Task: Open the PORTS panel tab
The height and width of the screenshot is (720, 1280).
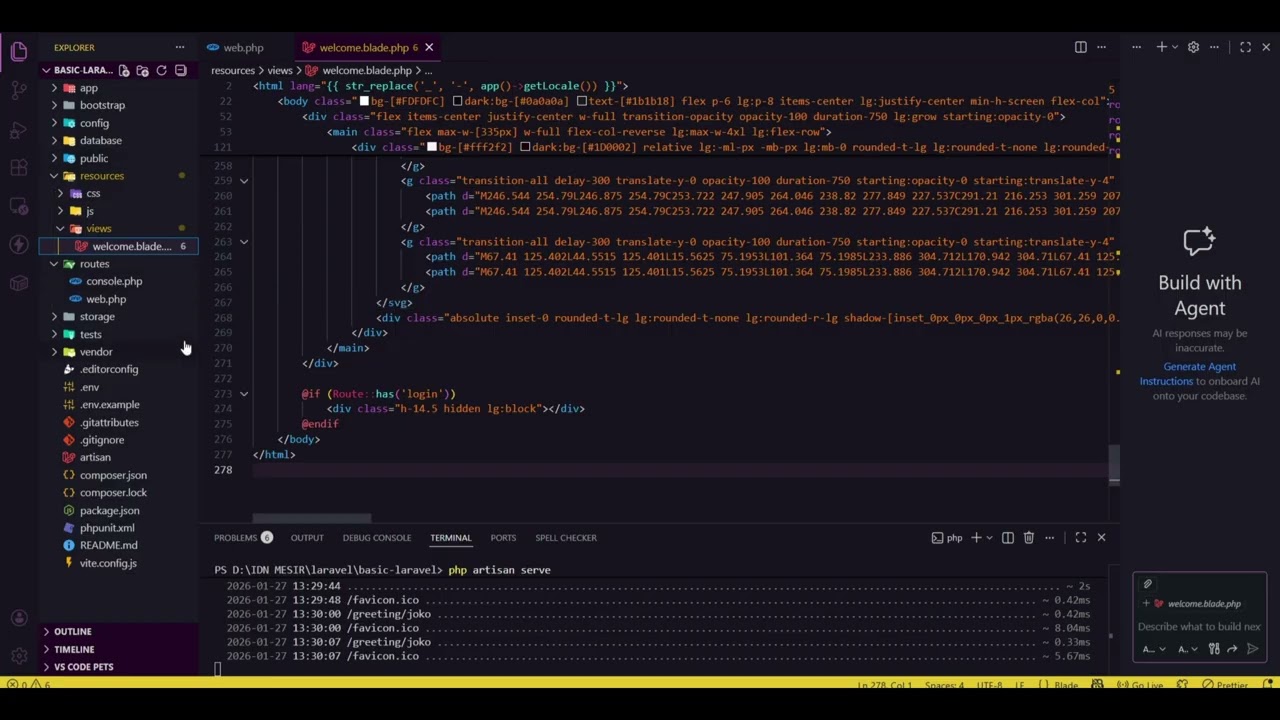Action: point(503,538)
